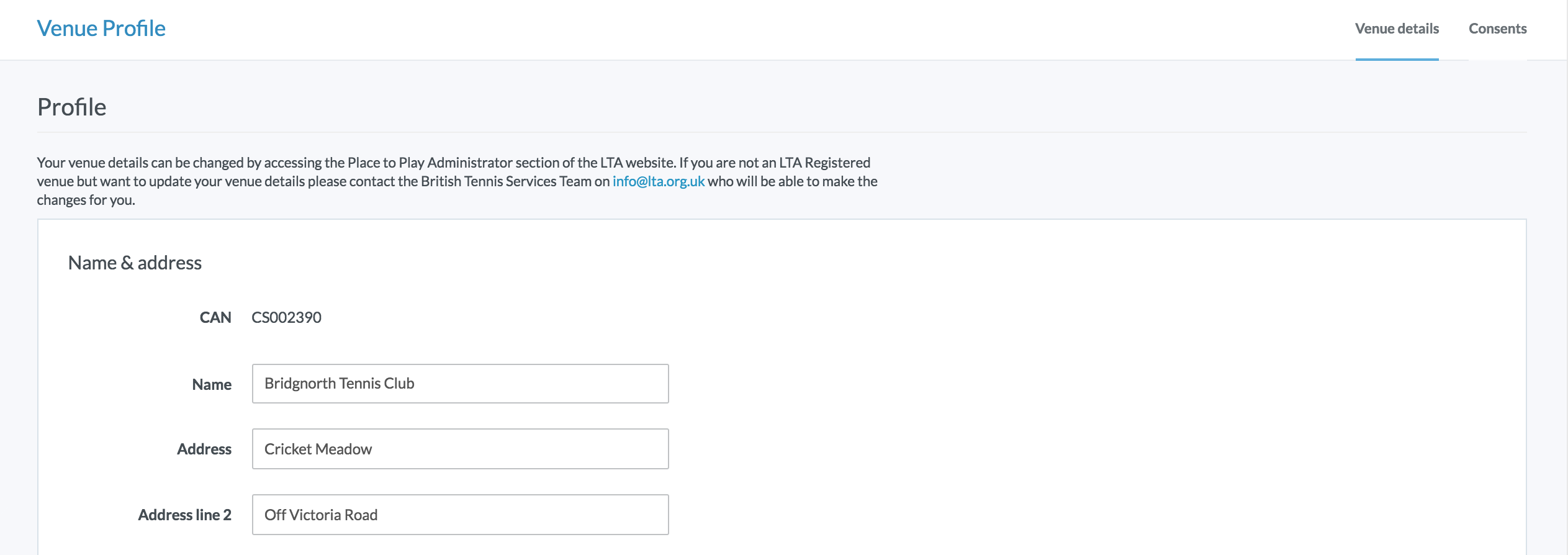Click the Venue Profile page title
The image size is (1568, 555).
tap(101, 29)
